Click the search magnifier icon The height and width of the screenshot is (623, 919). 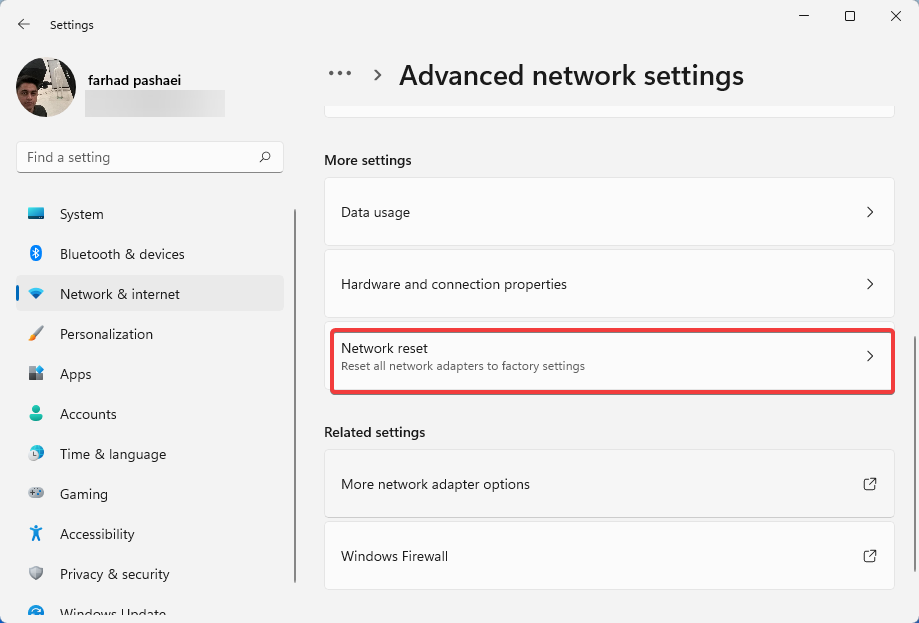265,157
